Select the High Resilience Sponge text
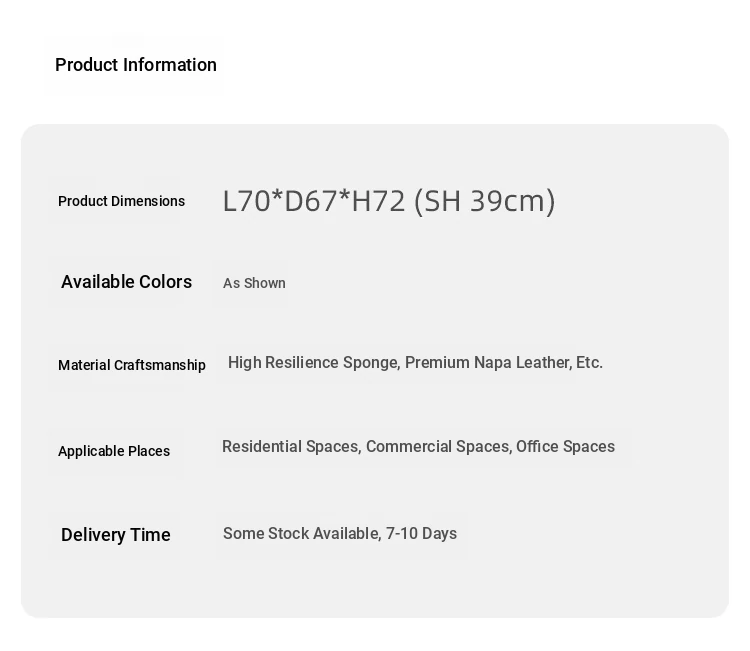Screen dimensions: 750x651 [x=313, y=363]
